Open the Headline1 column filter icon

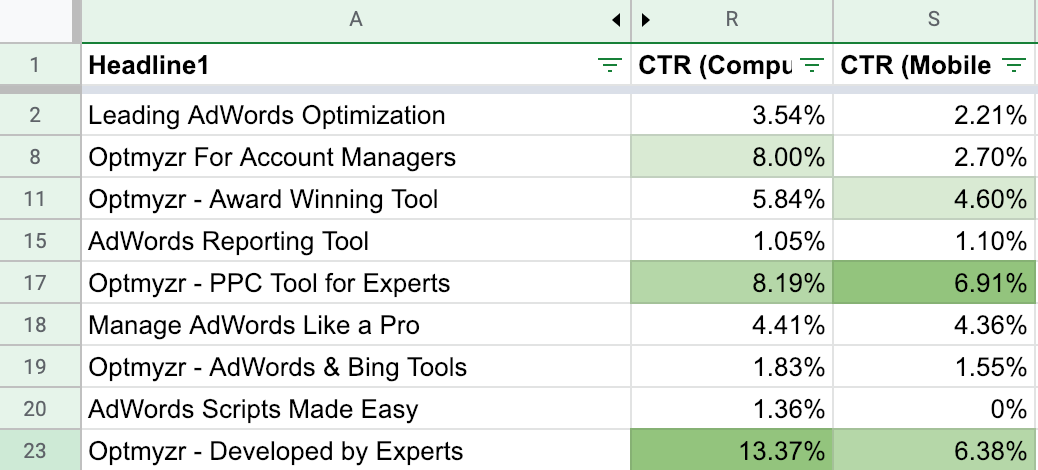pos(608,66)
